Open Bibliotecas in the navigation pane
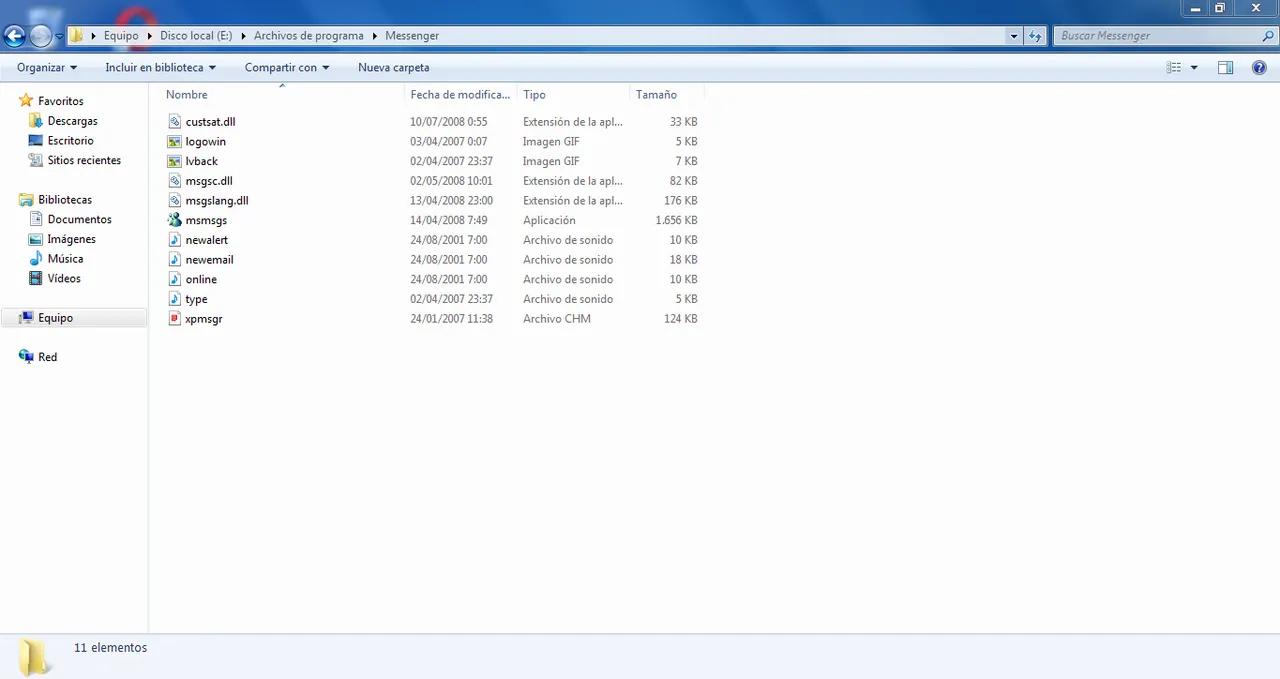 click(65, 200)
